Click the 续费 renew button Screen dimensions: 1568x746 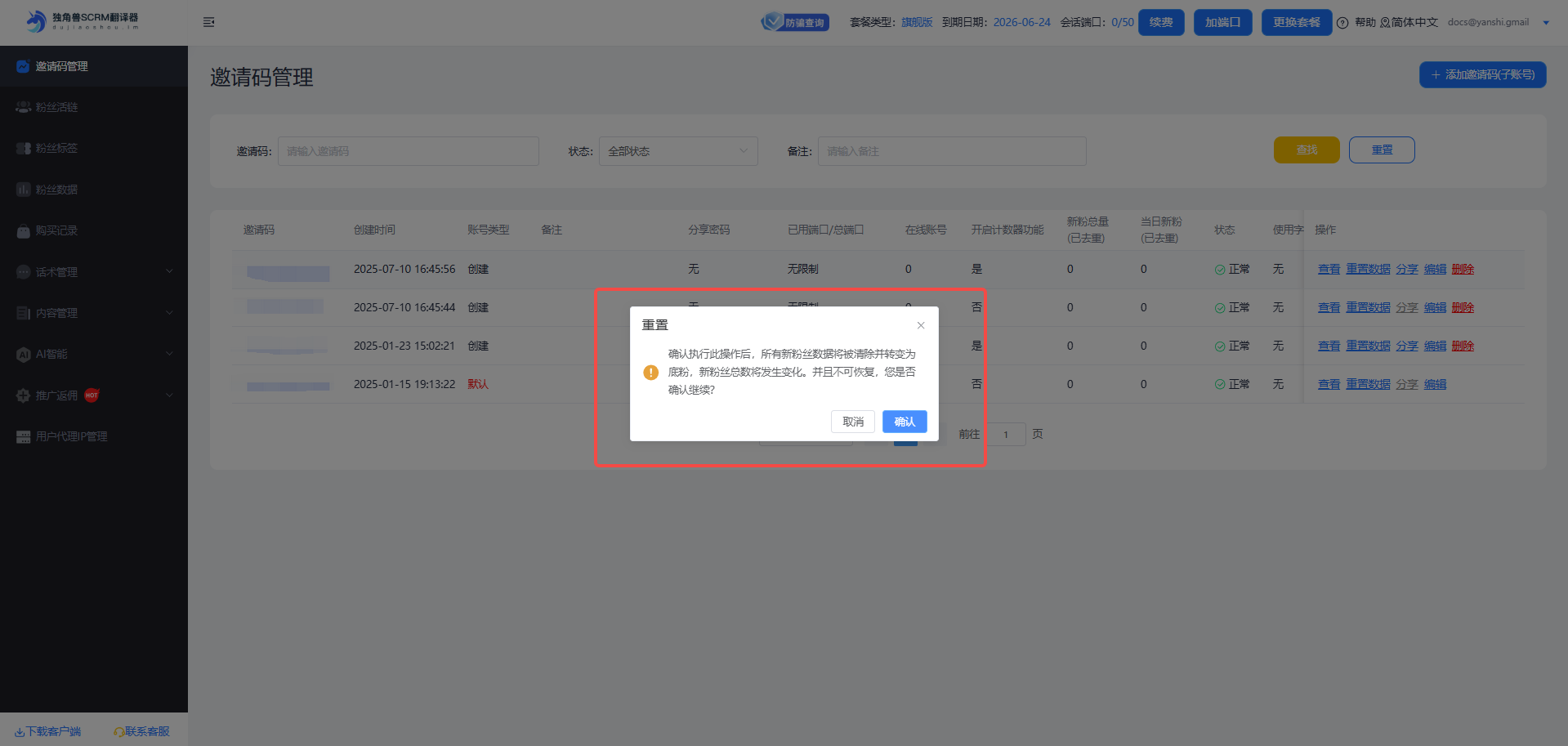[x=1160, y=22]
